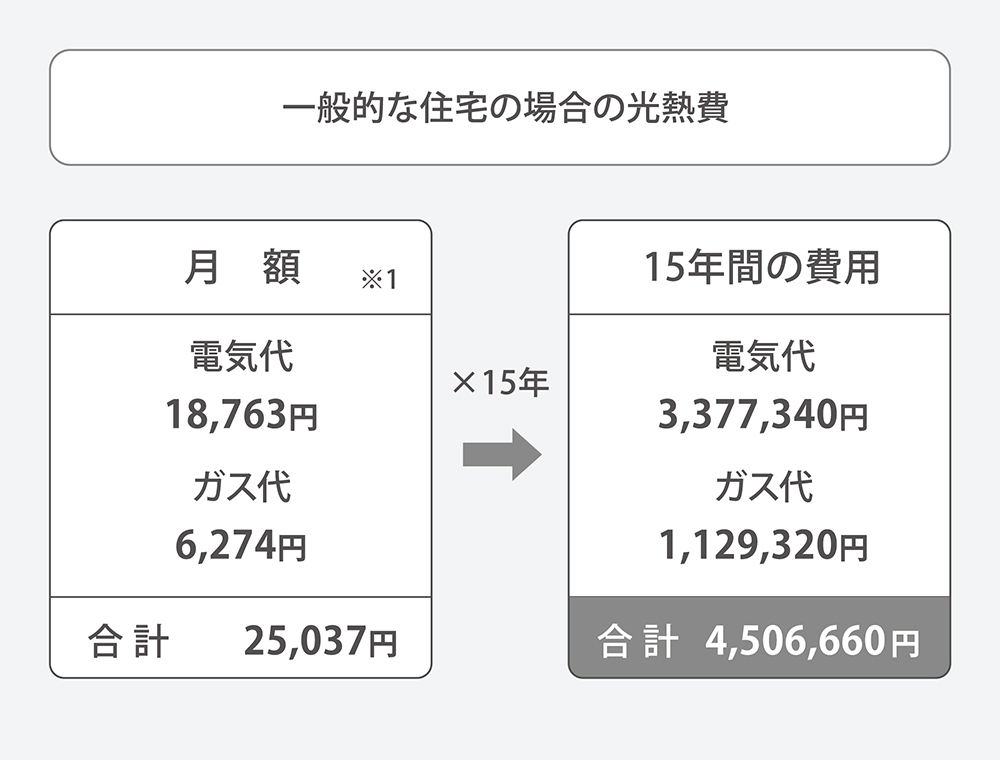Viewport: 1000px width, 760px height.
Task: Click the 3,377,340 electricity cost figure
Action: pyautogui.click(x=748, y=413)
